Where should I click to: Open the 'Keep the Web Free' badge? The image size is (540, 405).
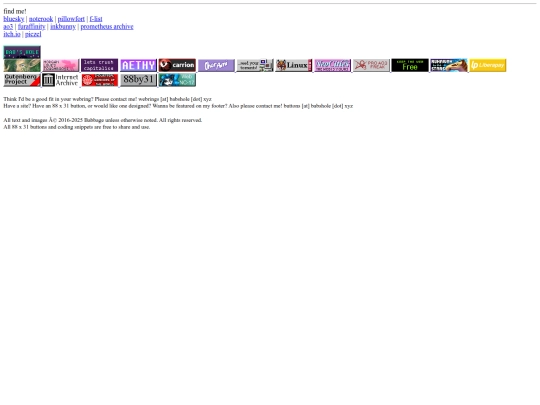[410, 65]
